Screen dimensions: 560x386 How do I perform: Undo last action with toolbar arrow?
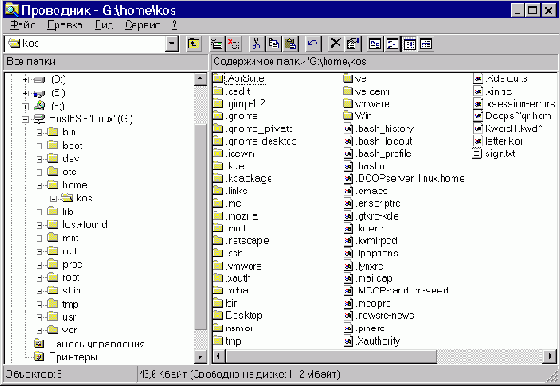click(313, 44)
